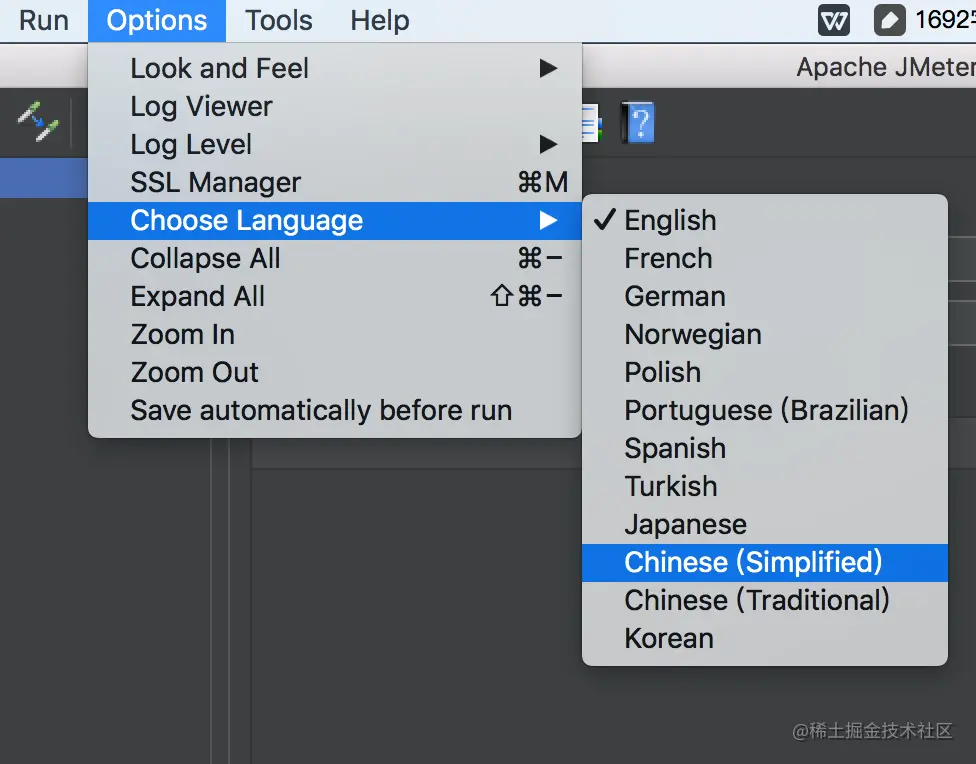This screenshot has height=764, width=976.
Task: Click the note app icon in menu bar
Action: click(889, 21)
